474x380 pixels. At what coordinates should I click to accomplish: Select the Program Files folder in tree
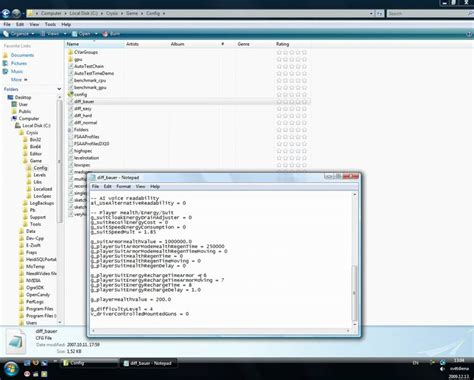[x=40, y=309]
